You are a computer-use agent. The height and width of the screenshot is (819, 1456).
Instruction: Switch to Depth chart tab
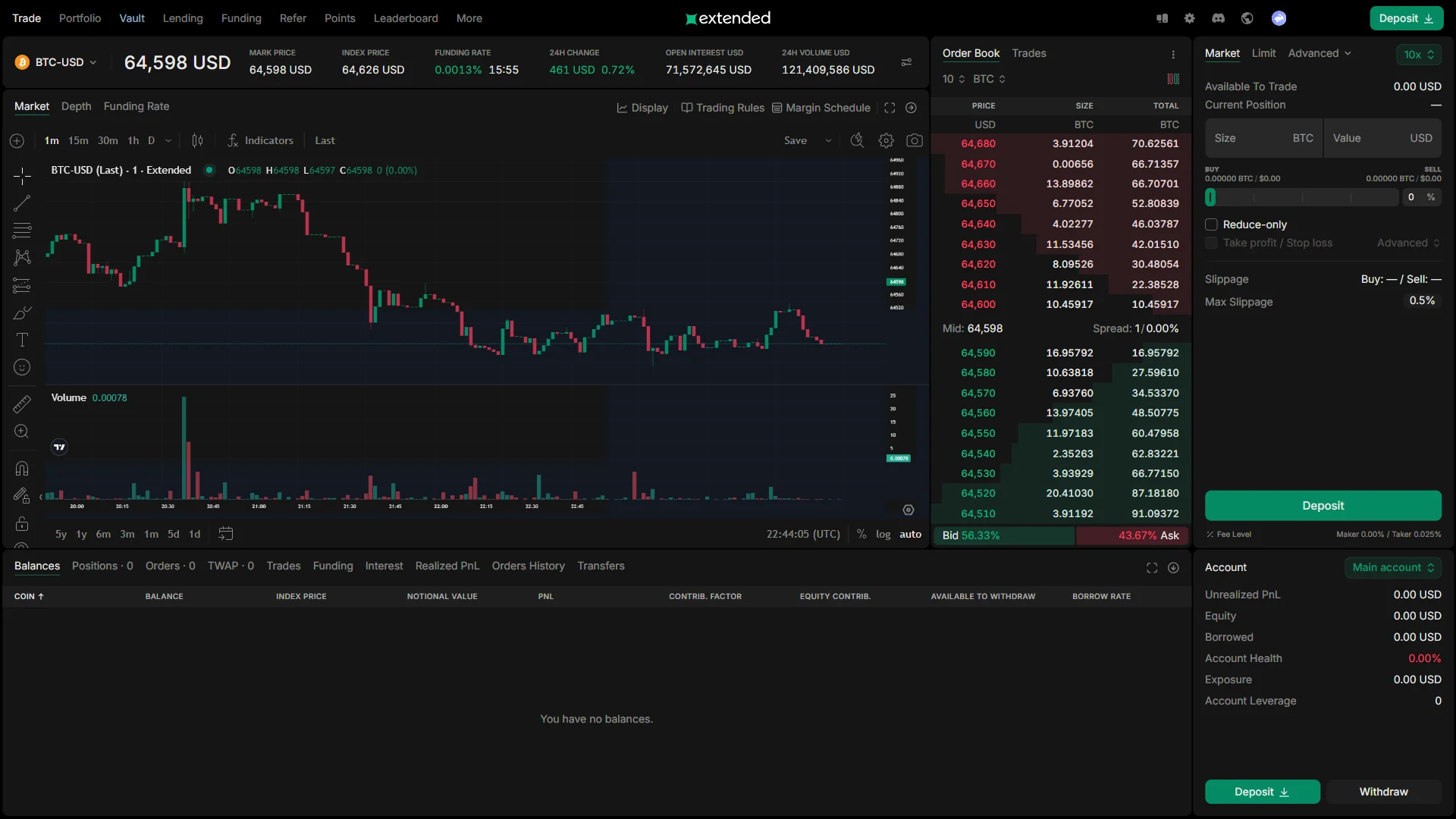76,106
